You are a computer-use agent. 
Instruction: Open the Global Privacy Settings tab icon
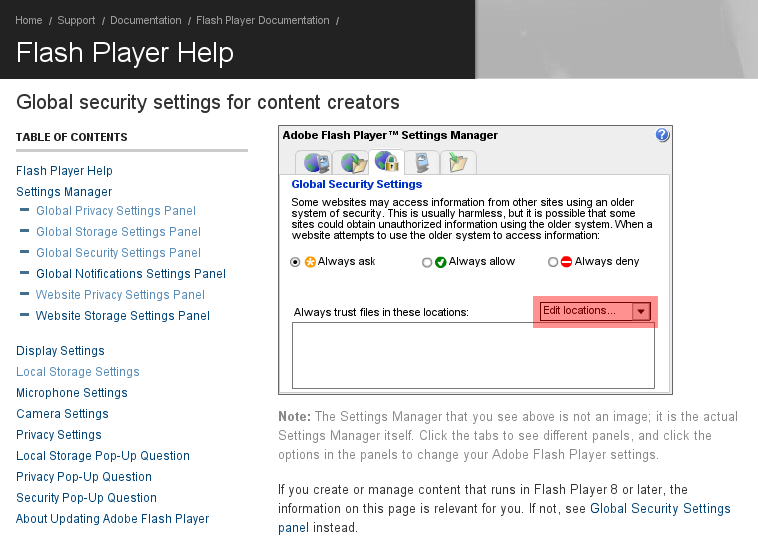(x=315, y=162)
